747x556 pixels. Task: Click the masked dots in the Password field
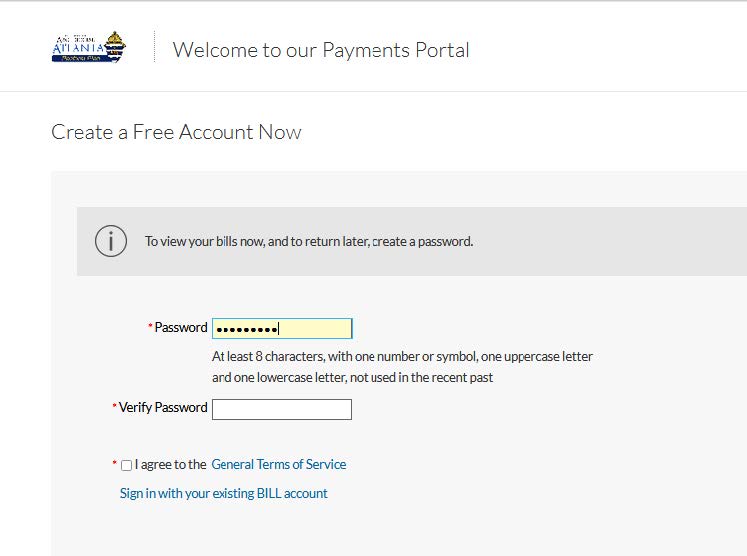[247, 329]
